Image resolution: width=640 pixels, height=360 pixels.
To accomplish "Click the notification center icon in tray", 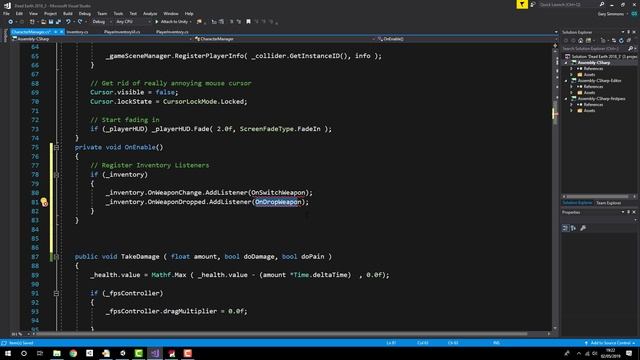I will [629, 353].
